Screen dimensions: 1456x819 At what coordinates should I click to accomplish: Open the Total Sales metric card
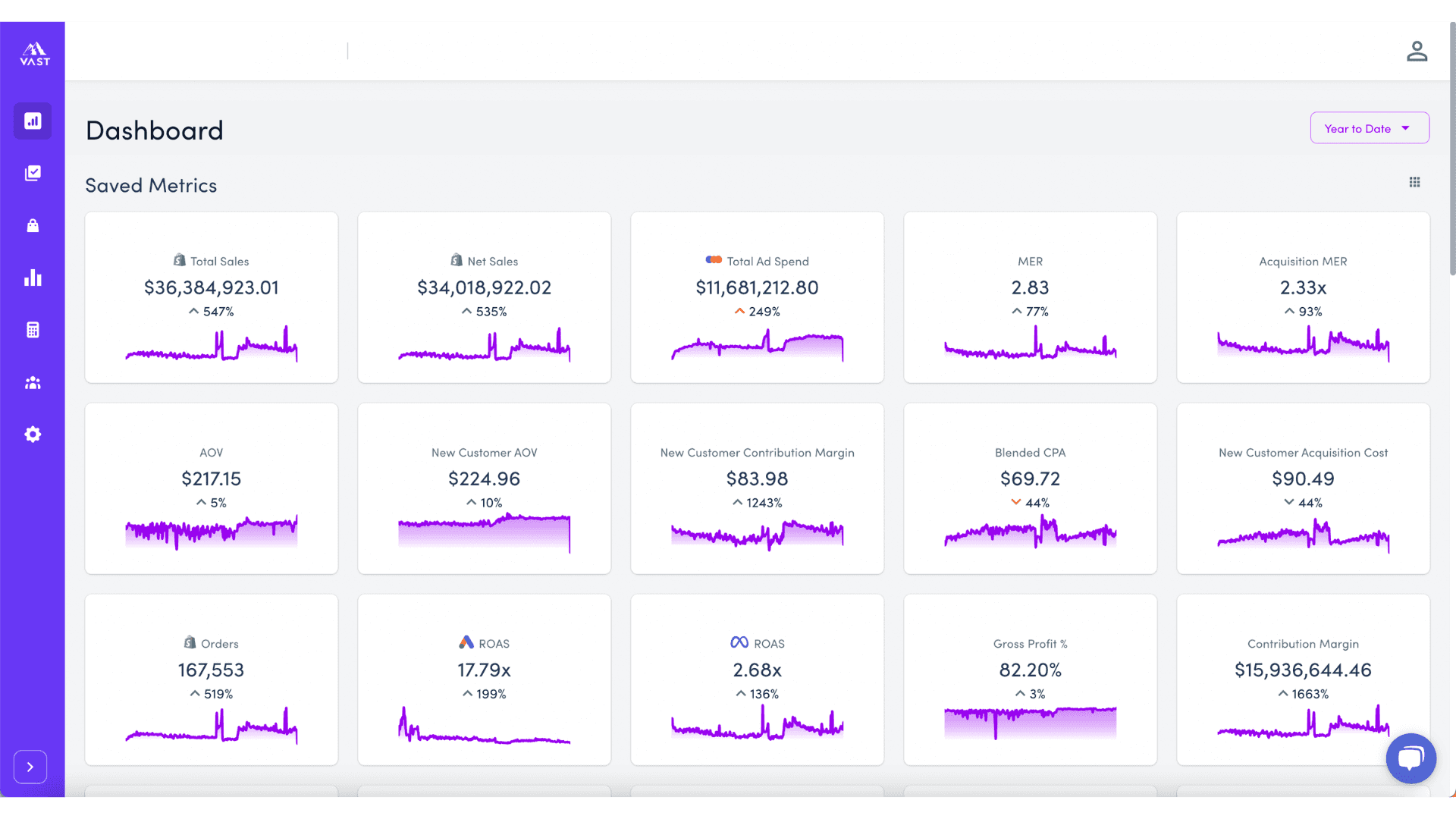[x=212, y=297]
